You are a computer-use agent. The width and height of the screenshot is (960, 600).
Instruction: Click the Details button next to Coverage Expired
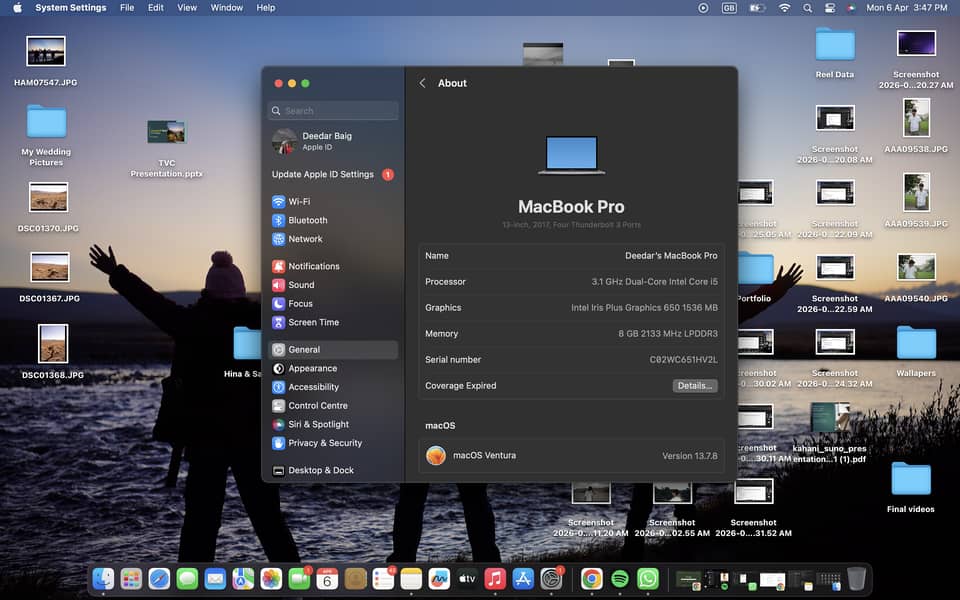[x=695, y=385]
